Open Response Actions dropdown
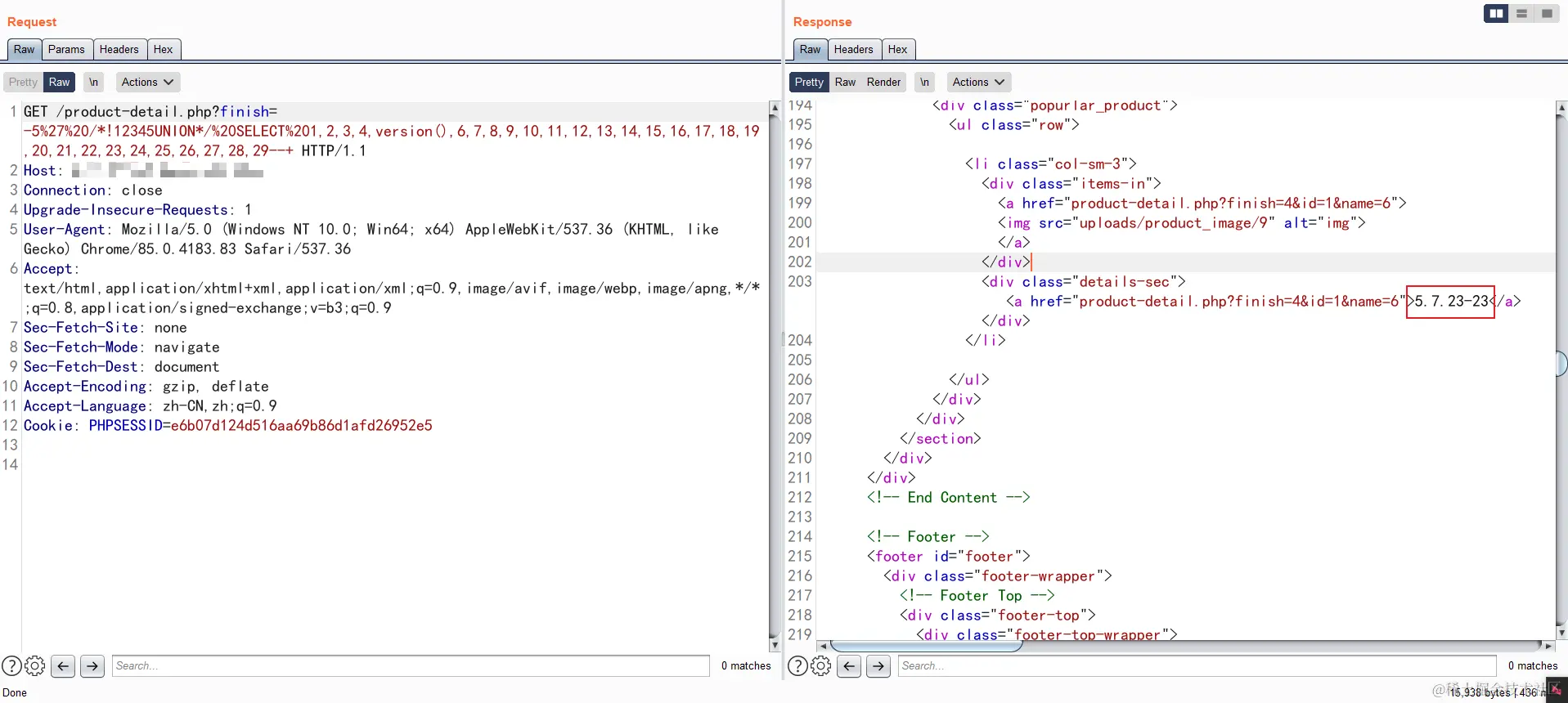Screen dimensions: 1568x703 (x=978, y=82)
